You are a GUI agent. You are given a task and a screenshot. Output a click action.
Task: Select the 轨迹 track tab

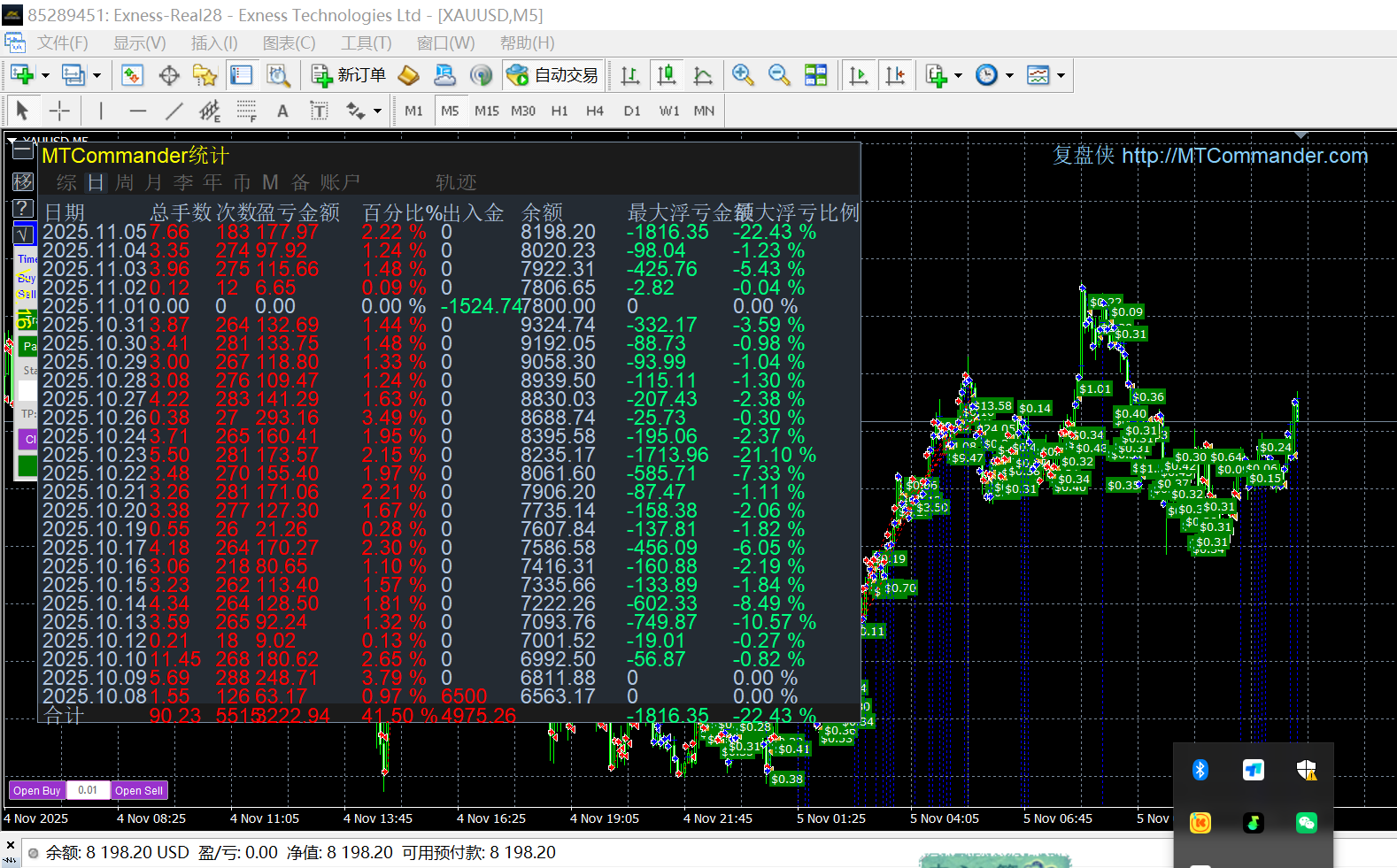(456, 182)
